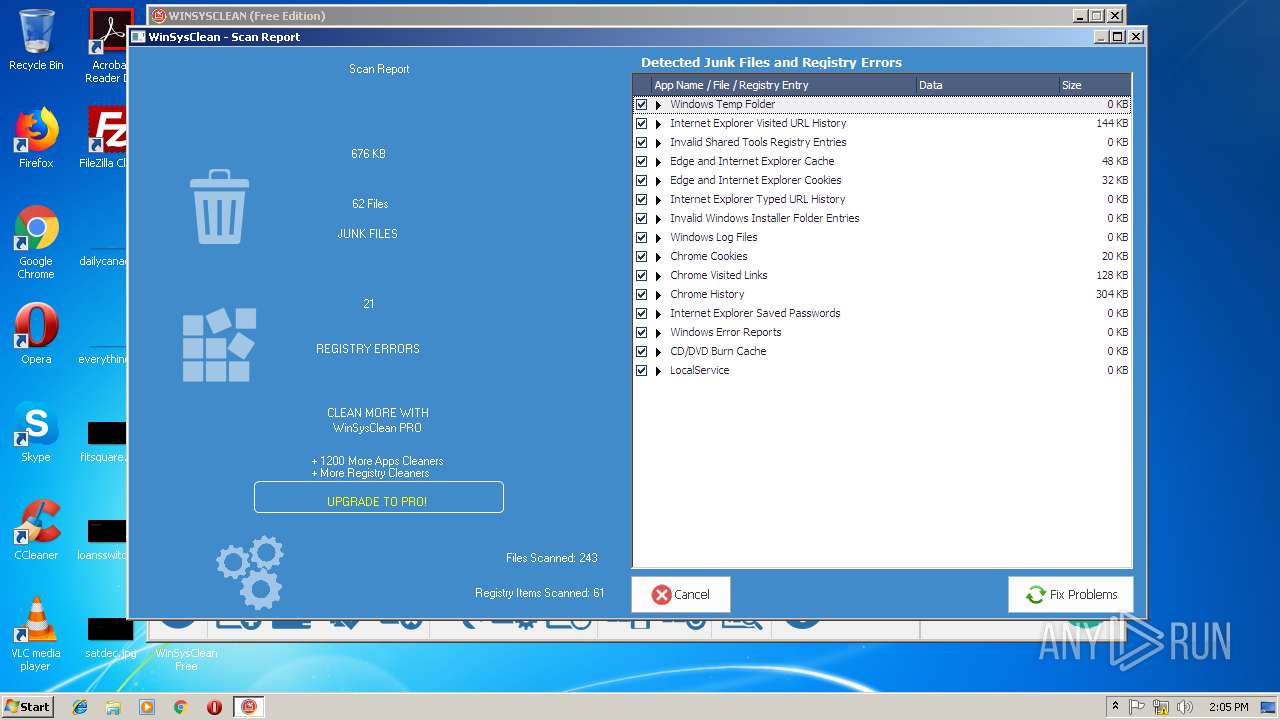The height and width of the screenshot is (720, 1280).
Task: Open volume speaker tray icon
Action: (x=1184, y=706)
